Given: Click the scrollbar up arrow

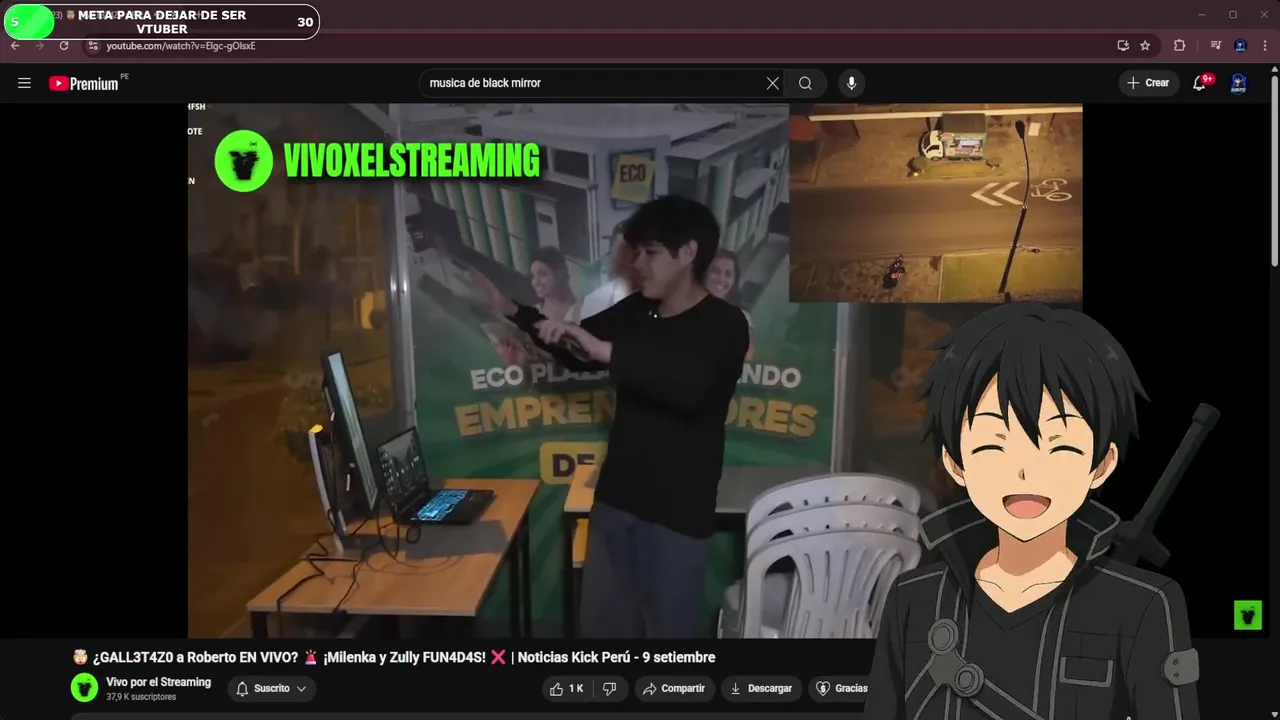Looking at the screenshot, I should 1274,69.
